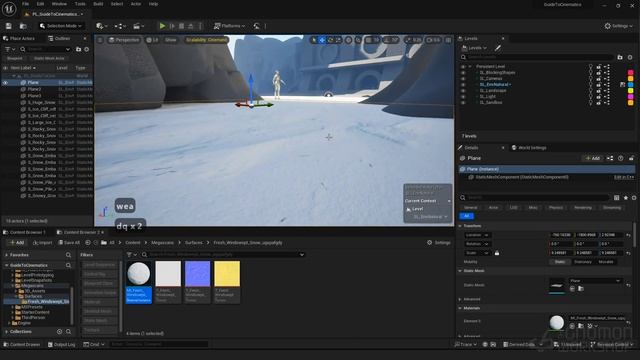Open the Edit menu
The height and width of the screenshot is (360, 640).
(x=40, y=4)
